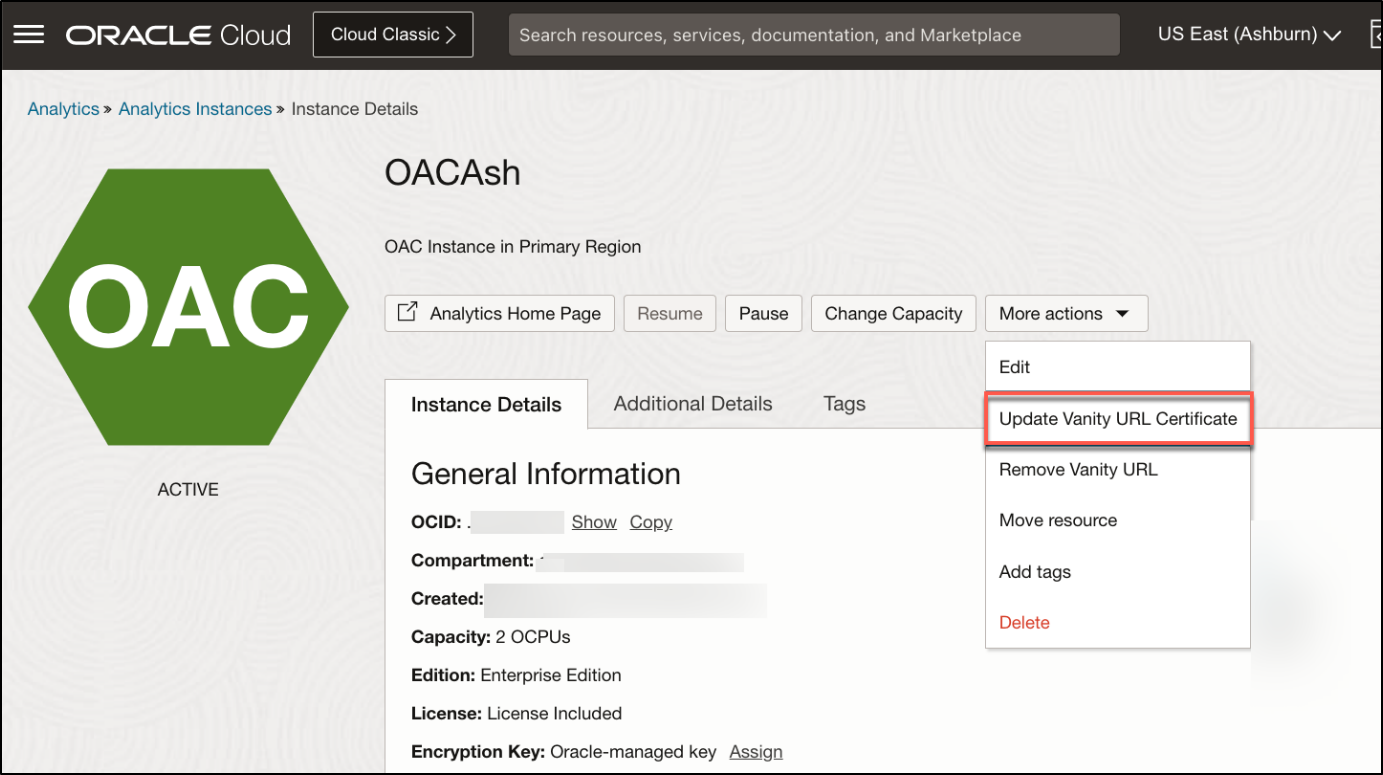Pause the analytics instance

pyautogui.click(x=763, y=313)
